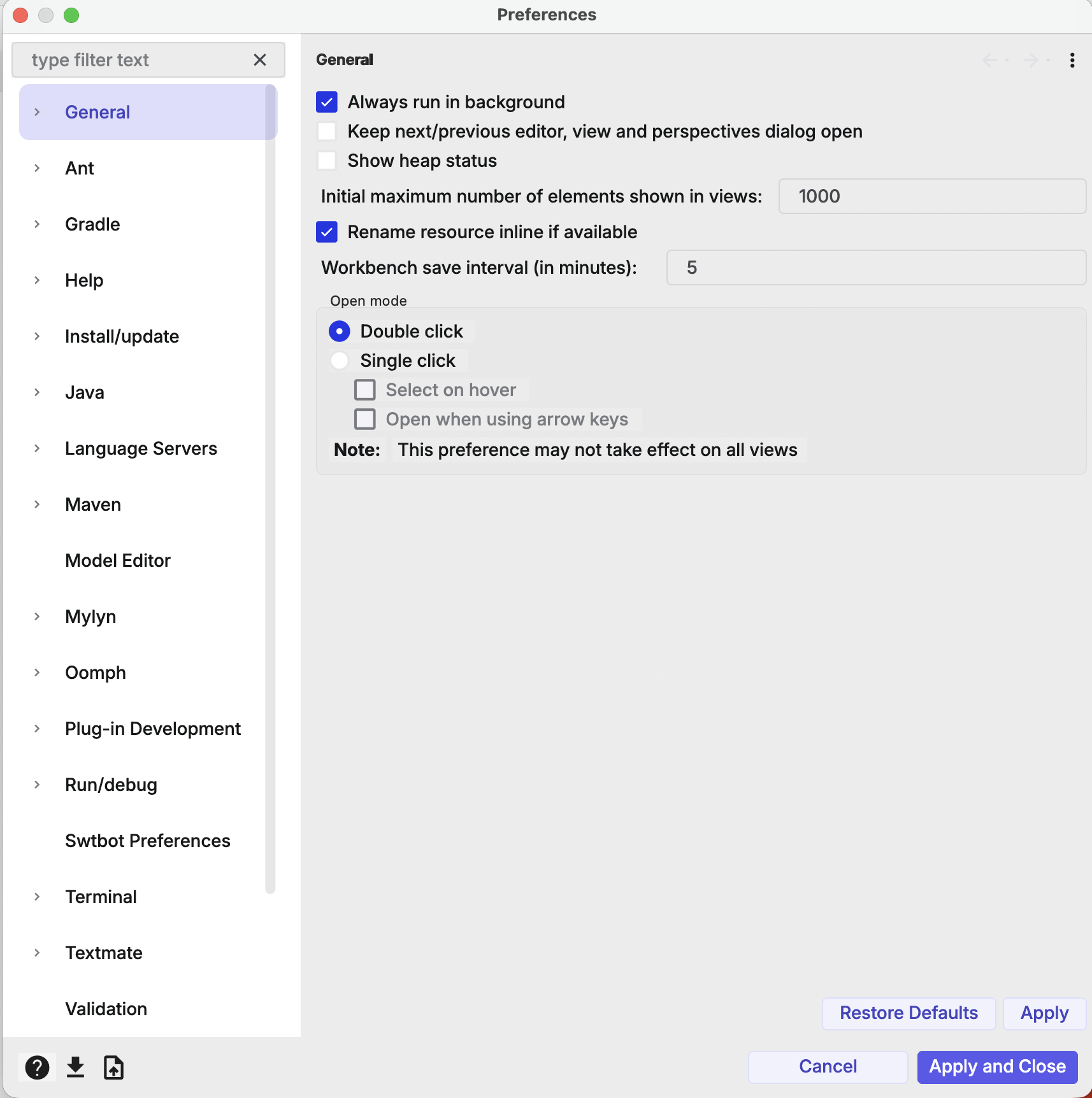The image size is (1092, 1098).
Task: Uncheck Always run in background
Action: pyautogui.click(x=327, y=102)
